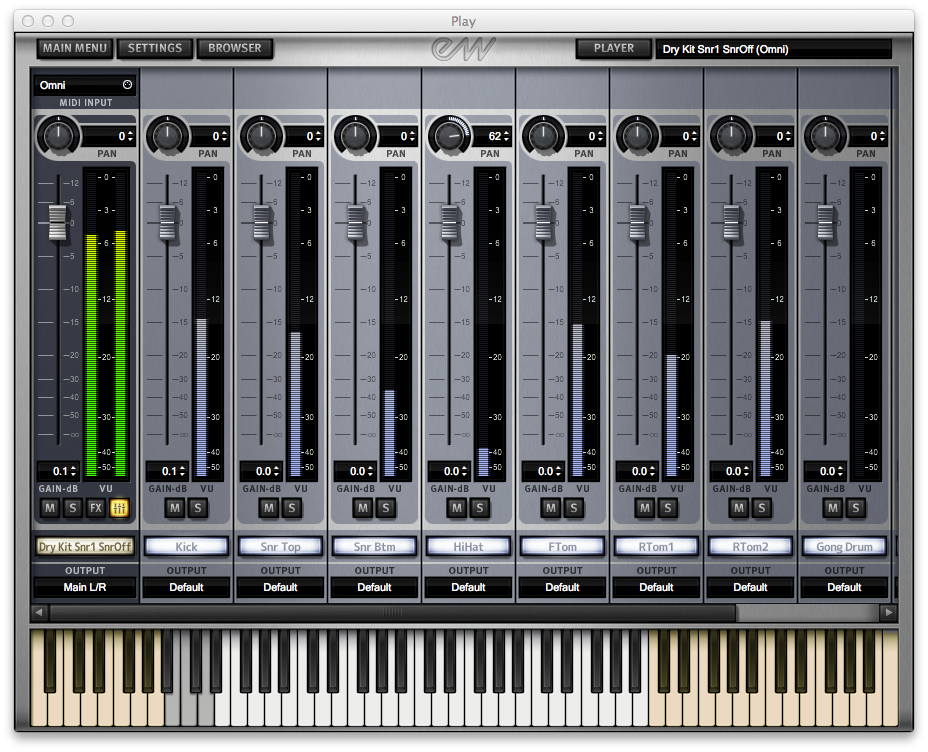This screenshot has width=928, height=752.
Task: Mute the Kick channel
Action: [x=175, y=508]
